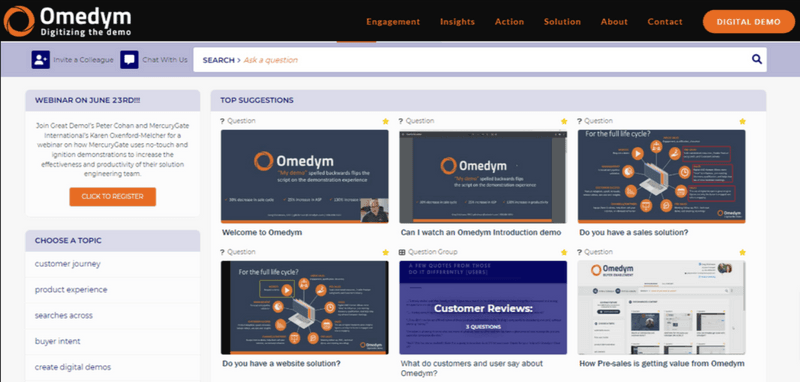Image resolution: width=800 pixels, height=382 pixels.
Task: Click Can I watch an Omedym Introduction demo
Action: pos(481,233)
